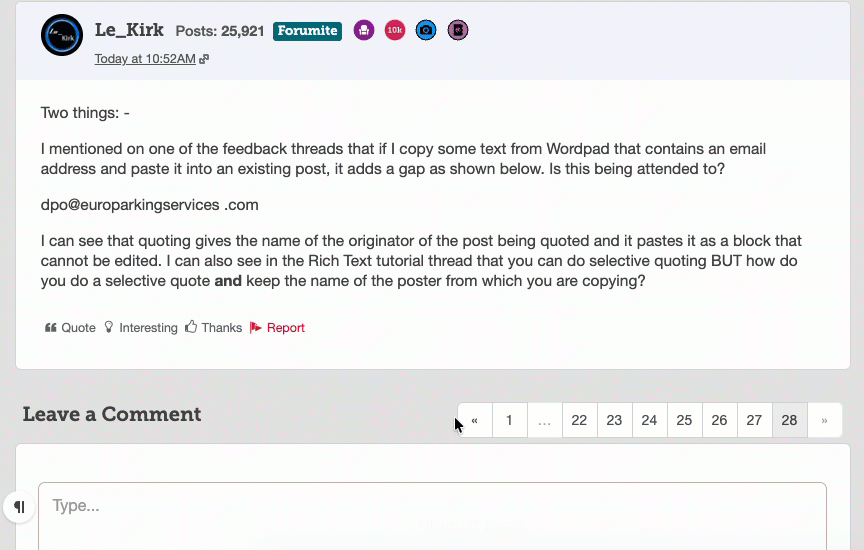Open the Le_Kirk username profile link

click(129, 30)
